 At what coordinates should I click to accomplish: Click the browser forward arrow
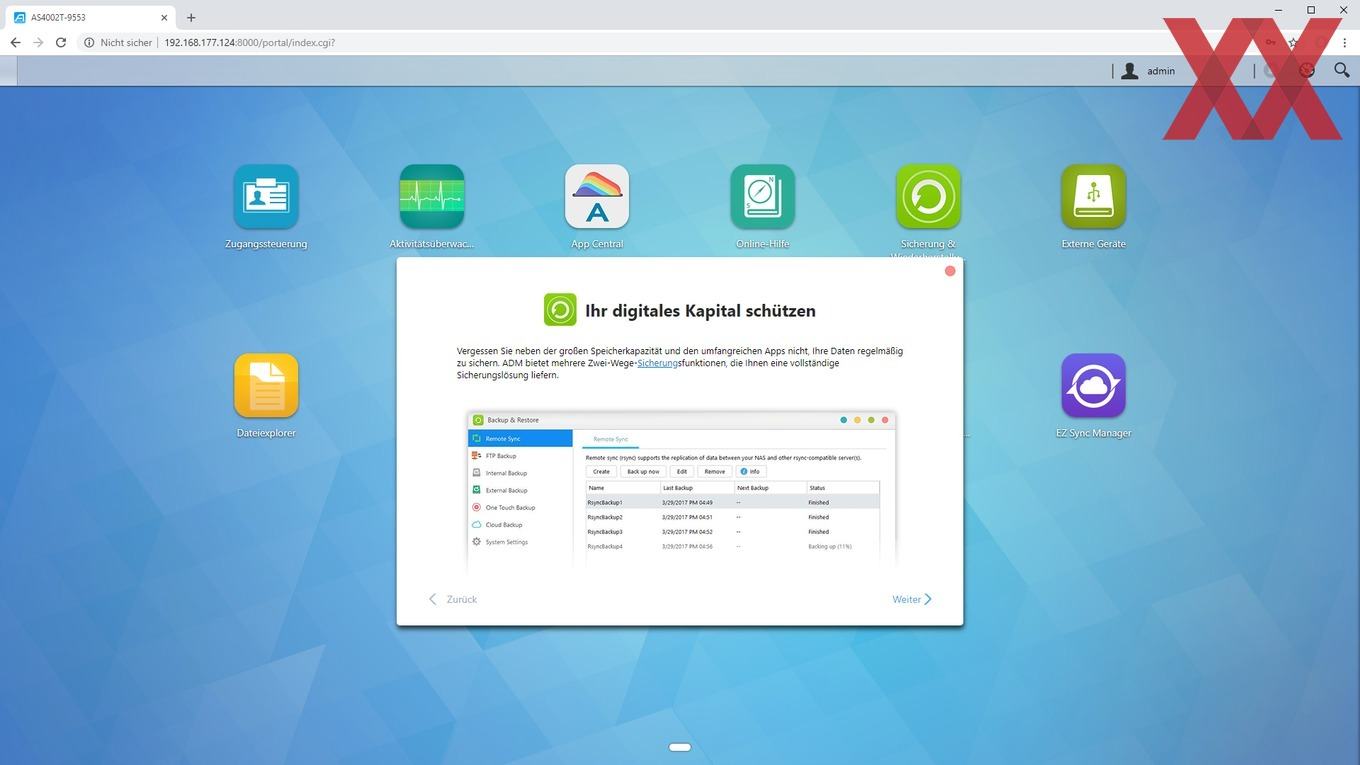(38, 43)
